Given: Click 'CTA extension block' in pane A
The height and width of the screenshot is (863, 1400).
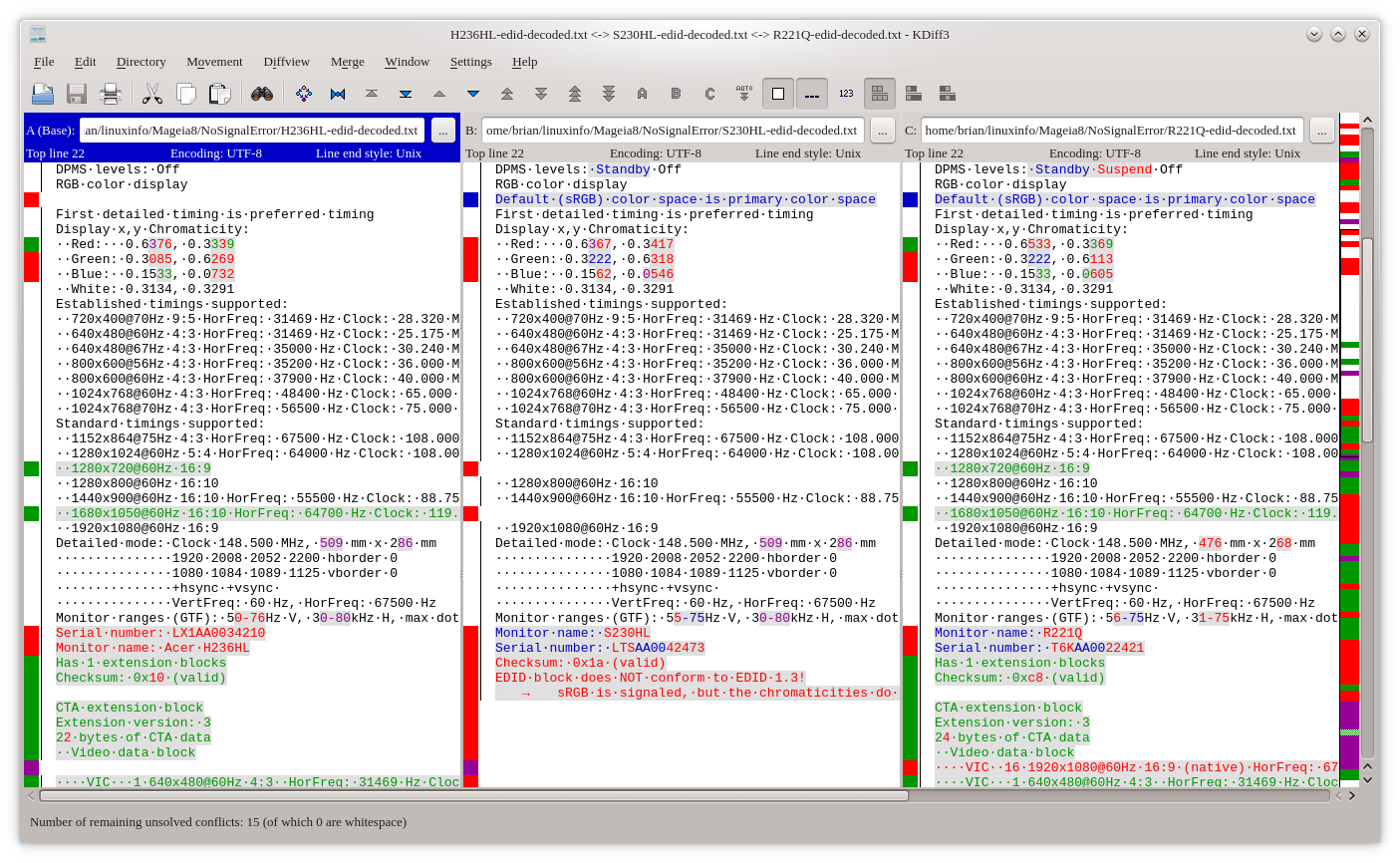Looking at the screenshot, I should pos(130,708).
